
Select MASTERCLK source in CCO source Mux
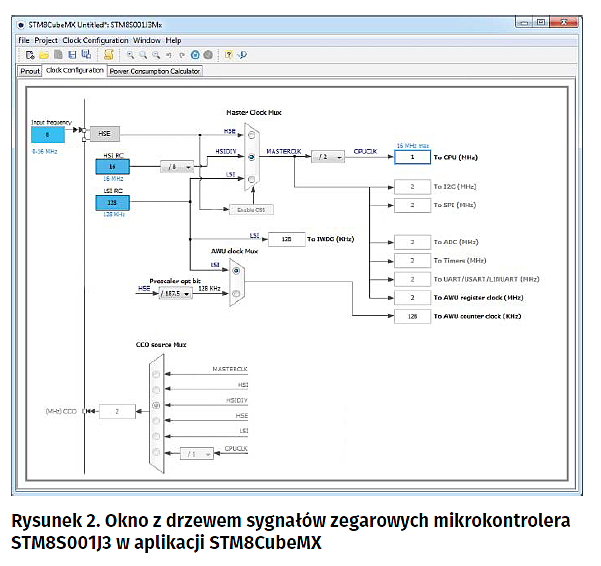(x=155, y=373)
